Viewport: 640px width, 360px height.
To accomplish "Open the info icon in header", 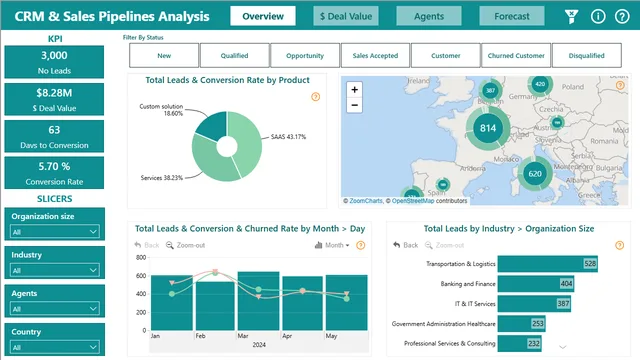I will click(598, 16).
